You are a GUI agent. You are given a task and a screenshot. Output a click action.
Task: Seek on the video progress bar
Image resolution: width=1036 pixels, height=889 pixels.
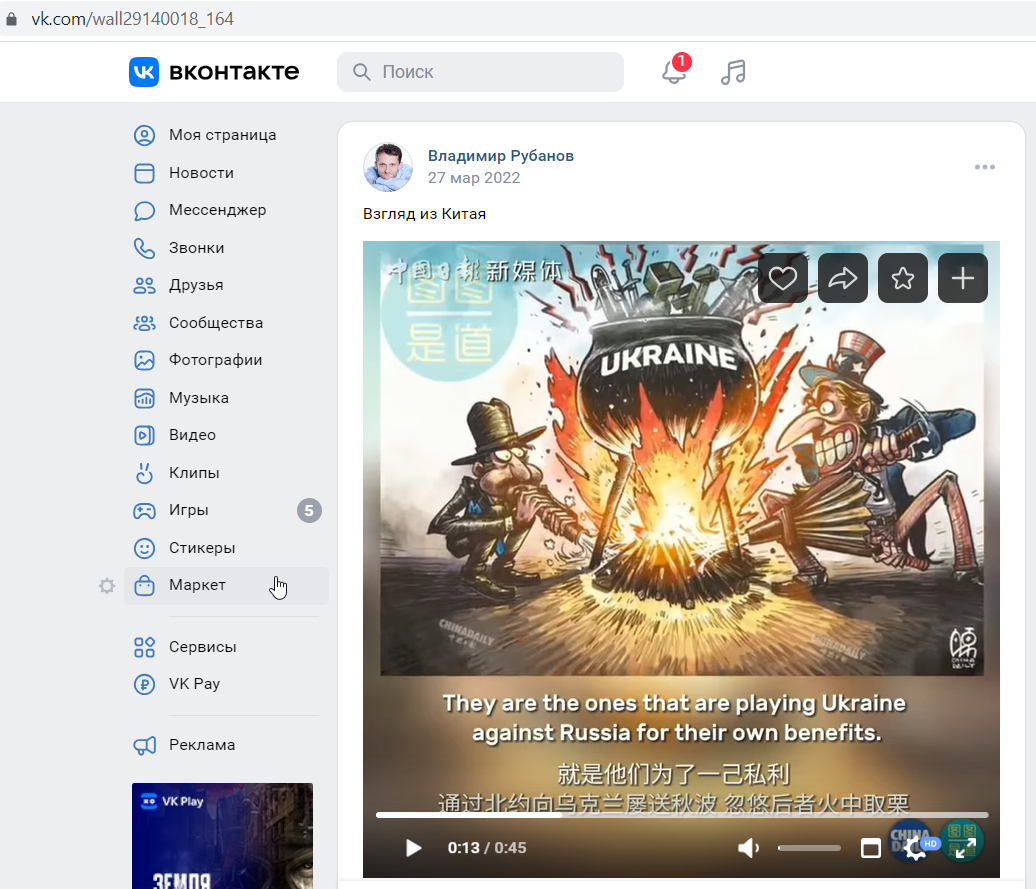pos(682,815)
